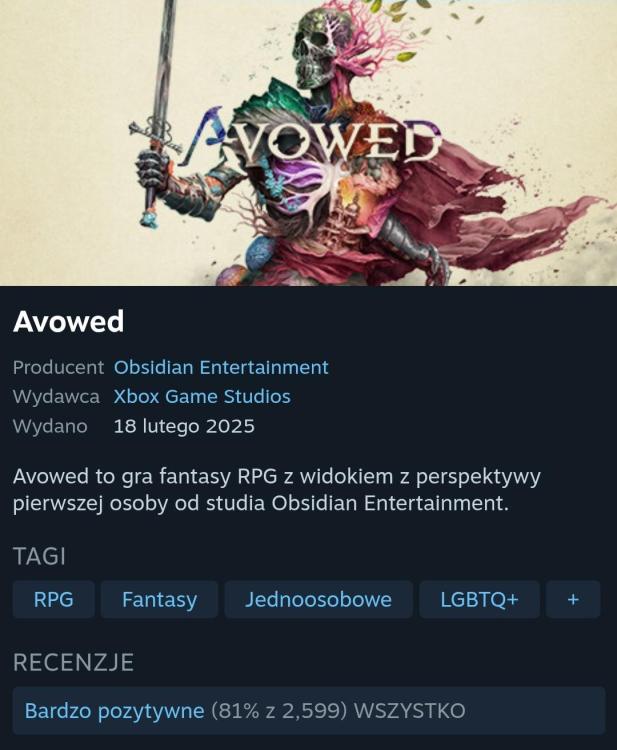Screen dimensions: 617x750
Task: Click the Producent label
Action: (x=58, y=367)
